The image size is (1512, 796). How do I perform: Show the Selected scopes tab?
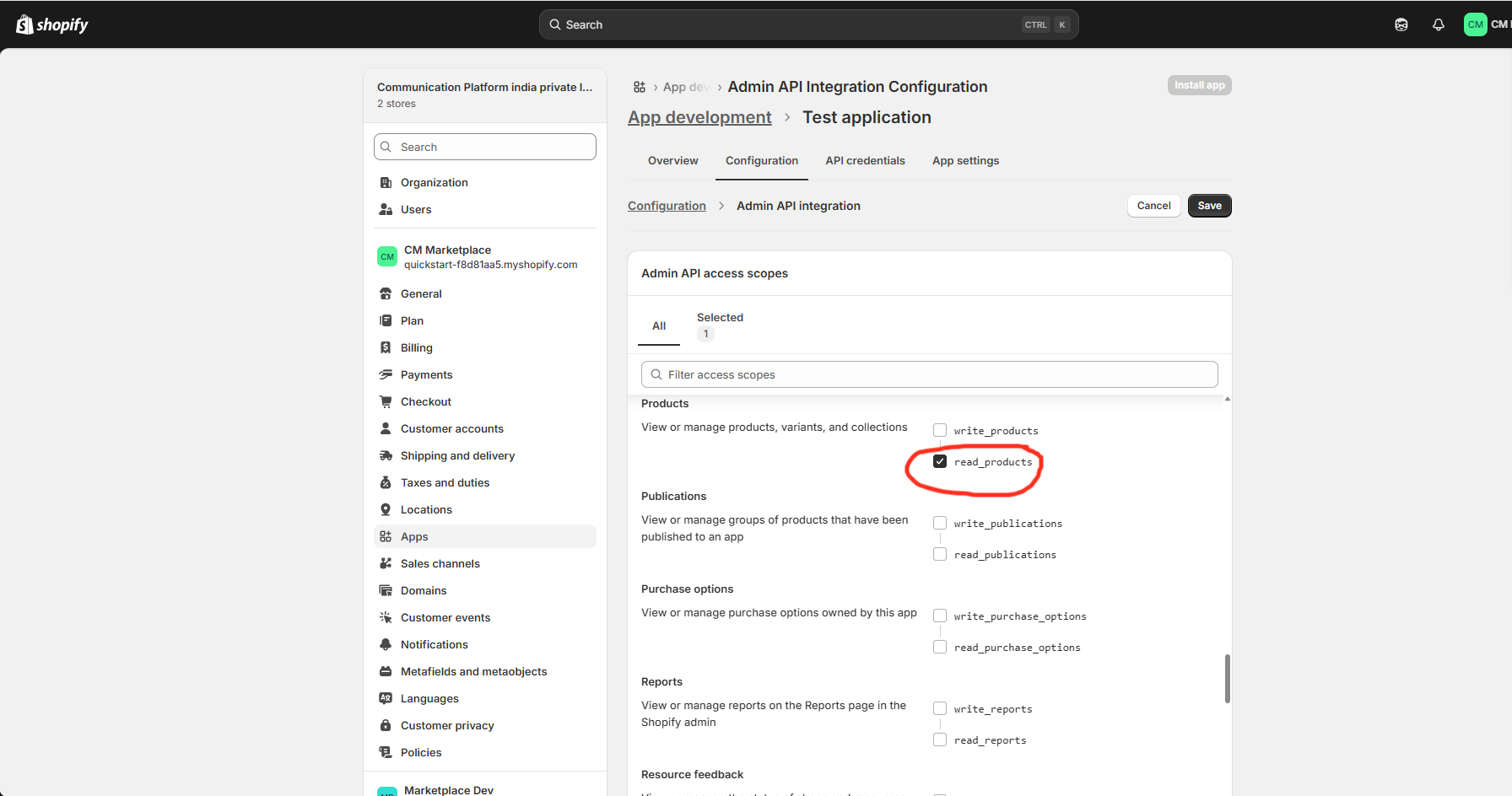point(720,325)
